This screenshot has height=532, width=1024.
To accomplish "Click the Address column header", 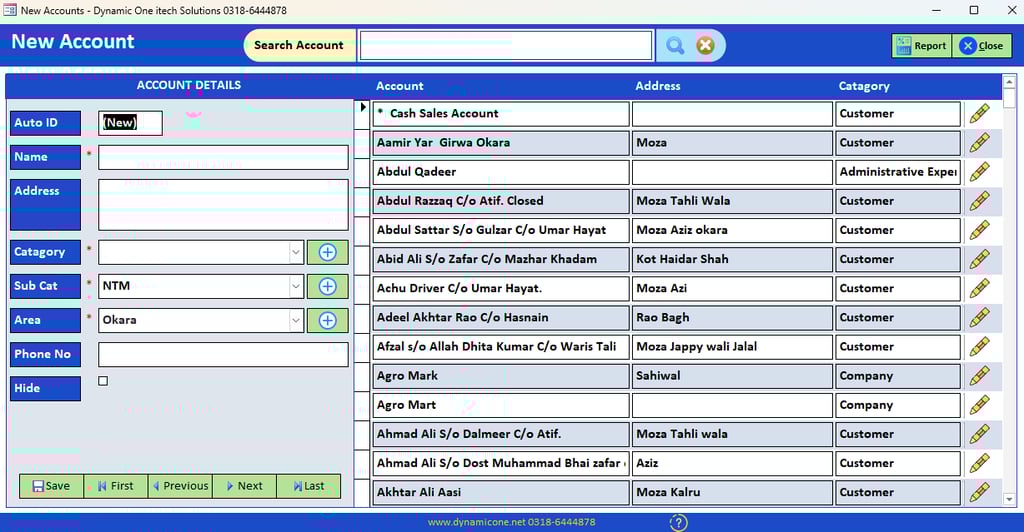I will tap(658, 86).
